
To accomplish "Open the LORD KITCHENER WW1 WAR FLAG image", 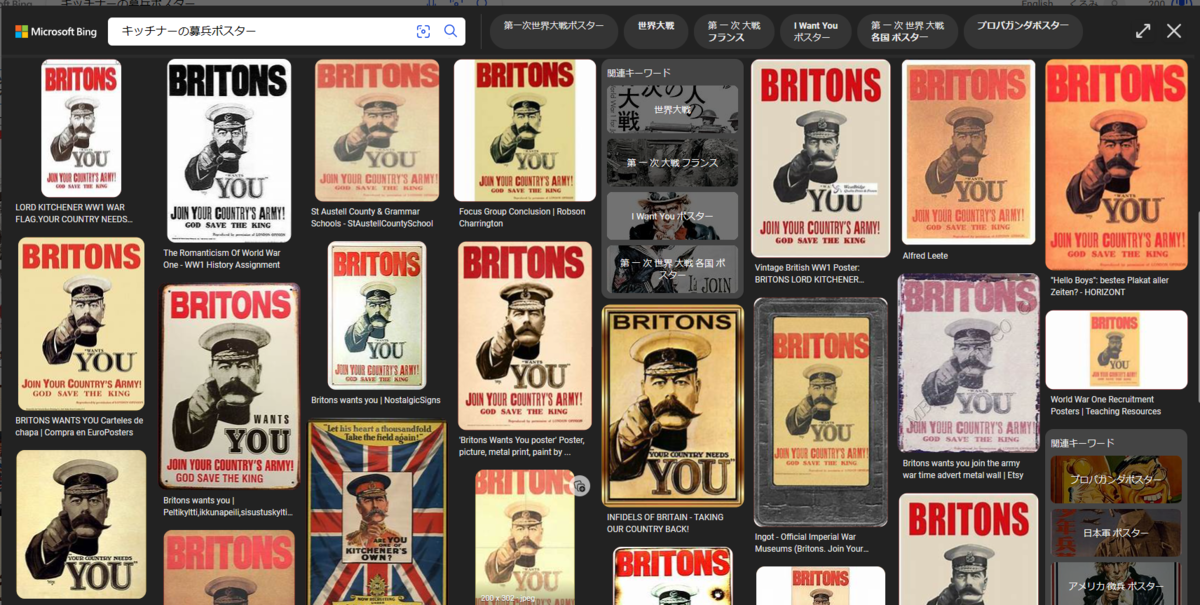I will point(81,128).
